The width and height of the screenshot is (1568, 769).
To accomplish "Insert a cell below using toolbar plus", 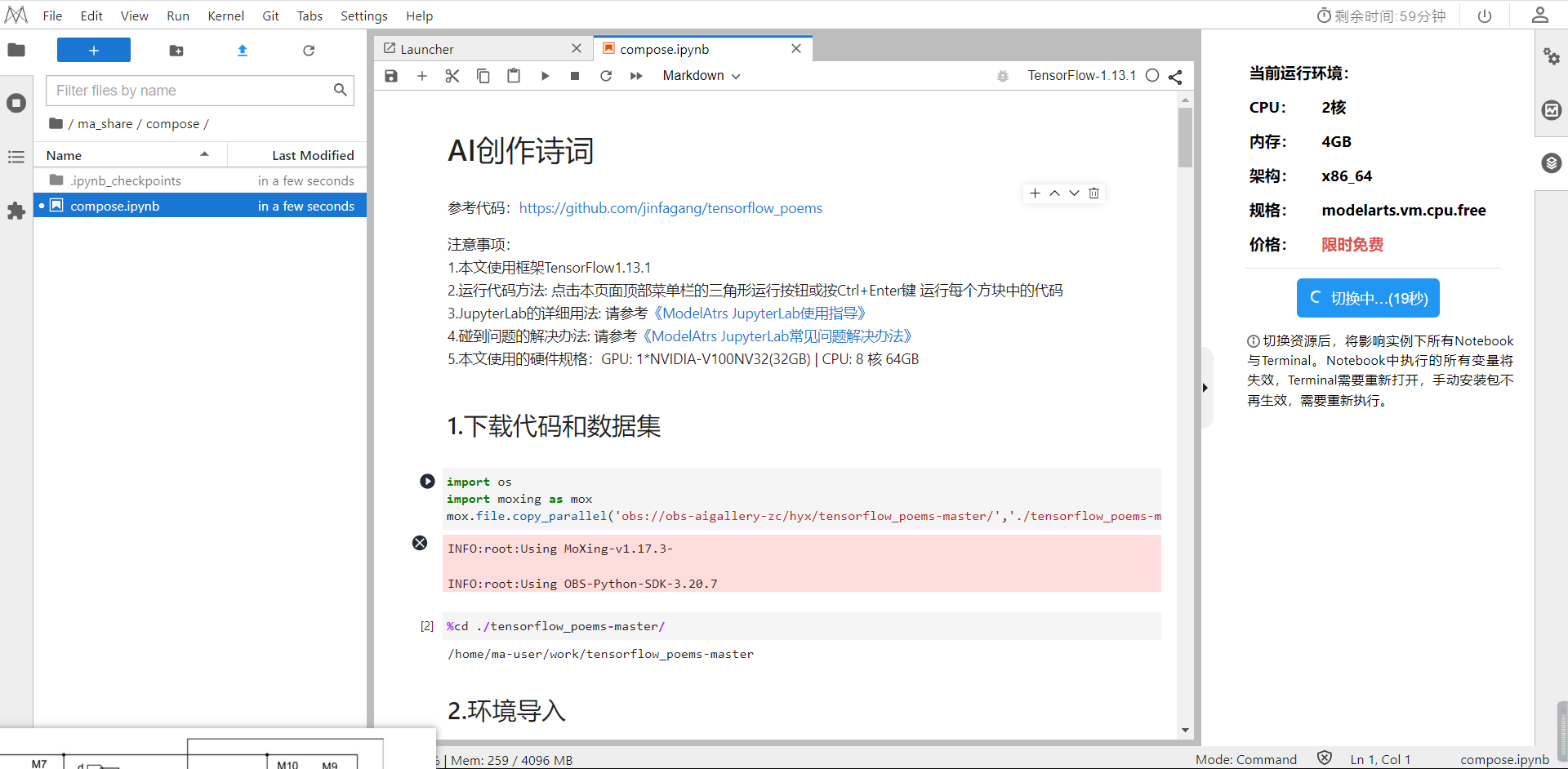I will (422, 76).
